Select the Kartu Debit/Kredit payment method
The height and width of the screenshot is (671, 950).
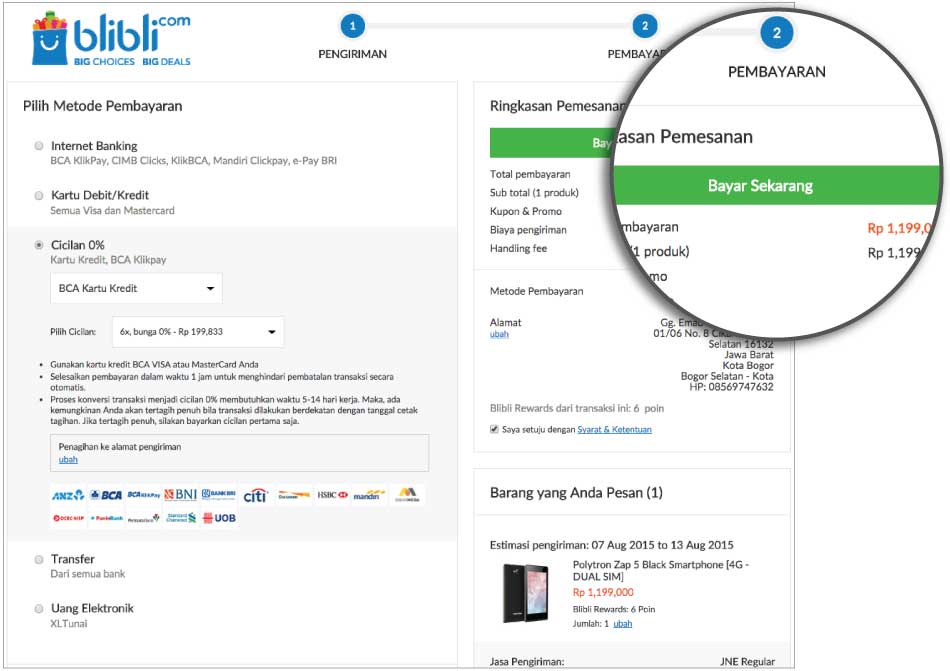tap(39, 196)
